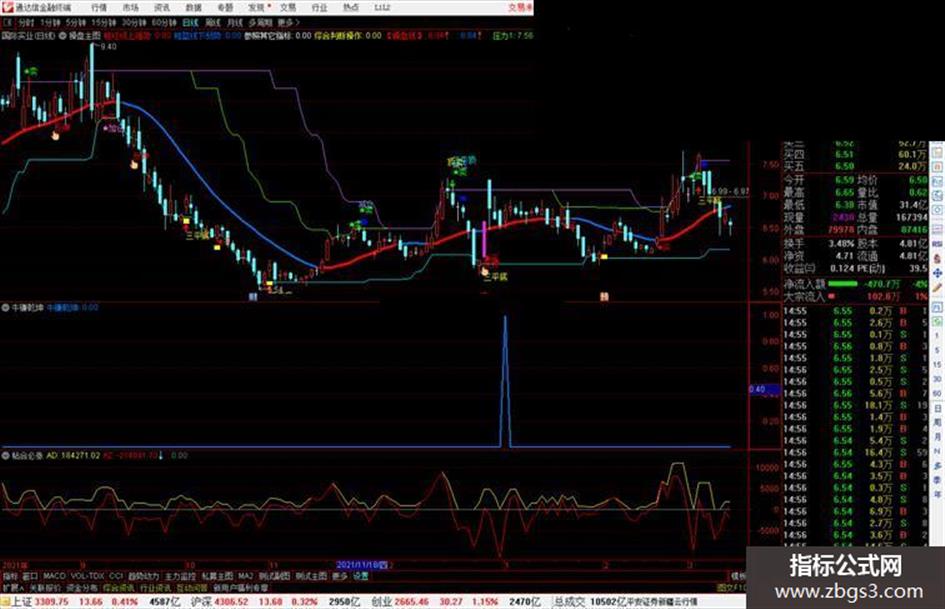Select the 指标 tab at bottom
The height and width of the screenshot is (609, 945).
click(x=10, y=576)
